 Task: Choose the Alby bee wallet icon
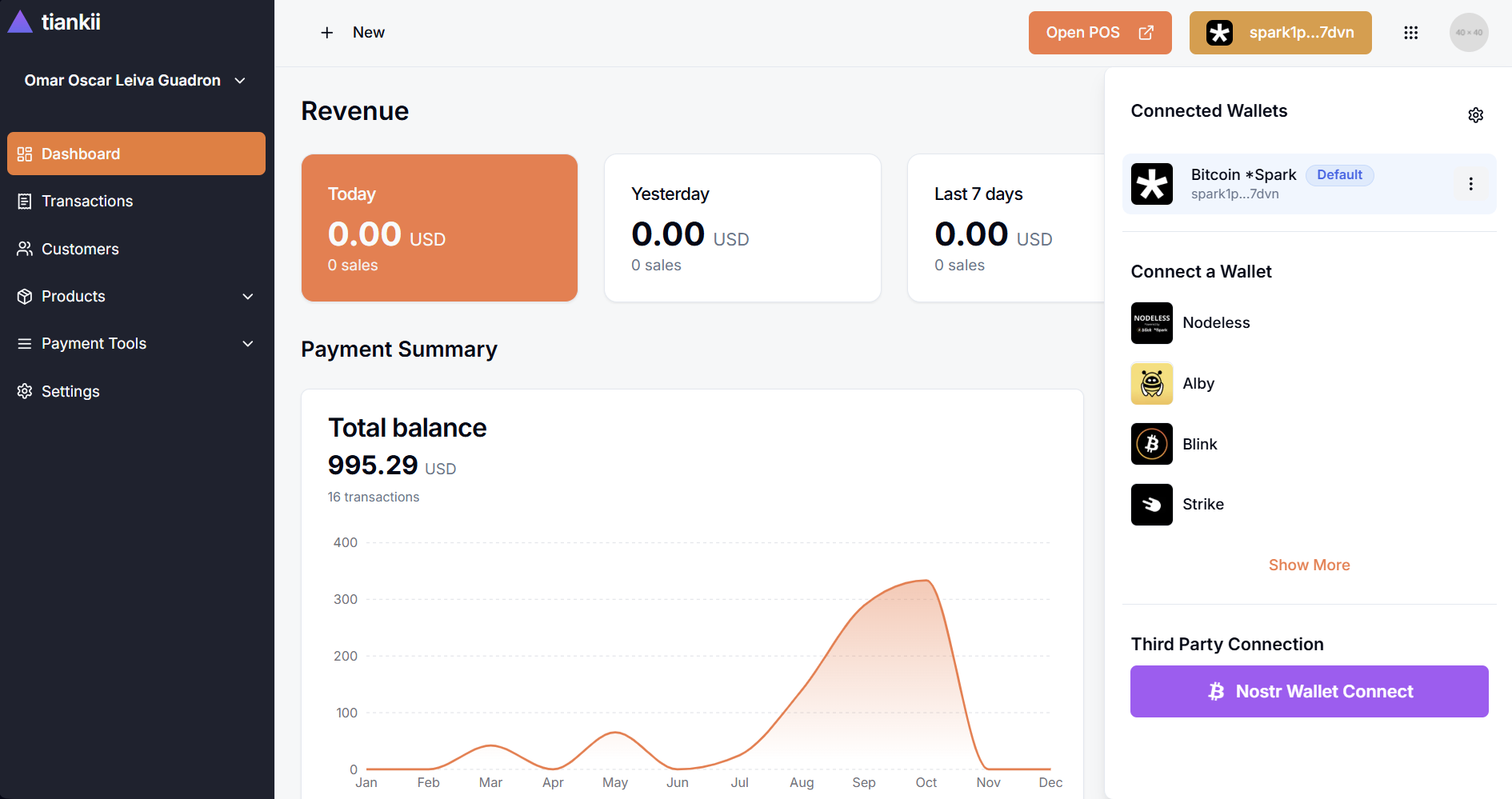(1151, 384)
